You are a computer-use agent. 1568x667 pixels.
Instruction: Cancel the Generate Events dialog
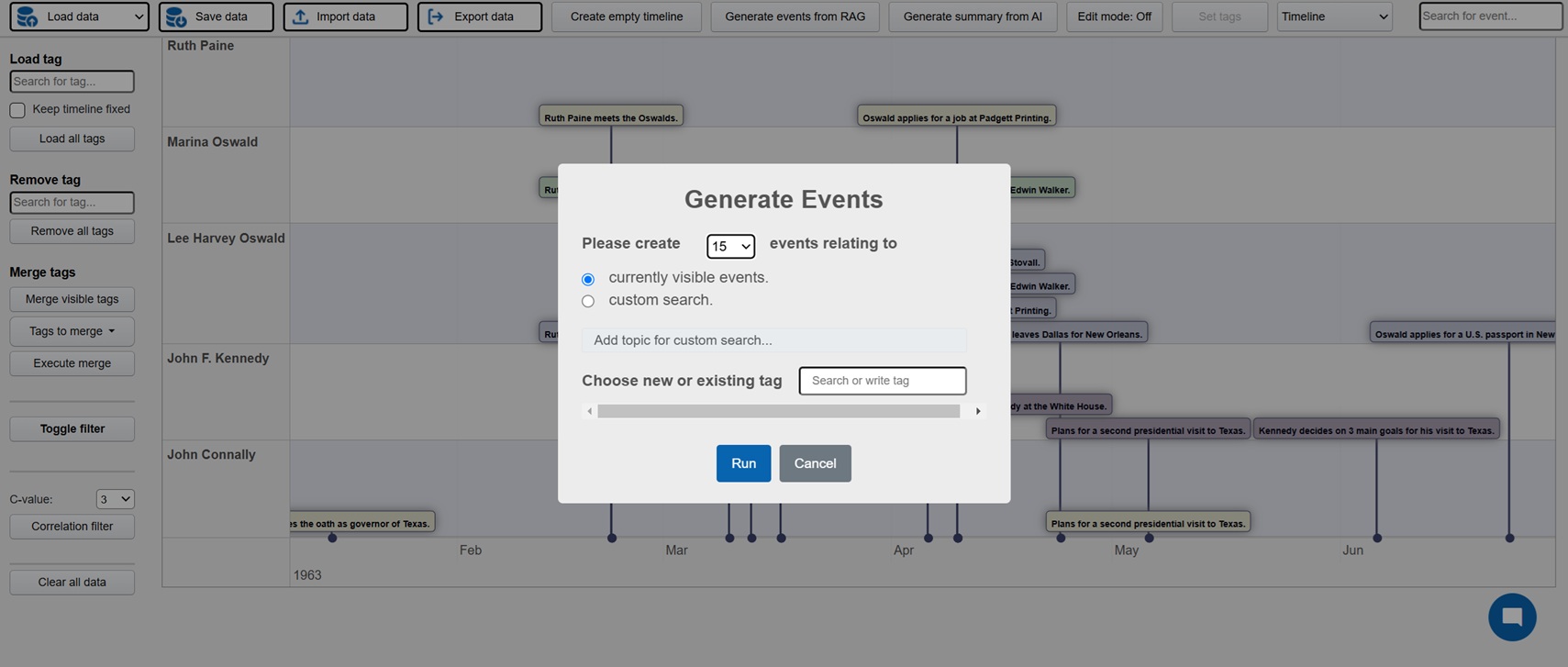click(x=815, y=463)
